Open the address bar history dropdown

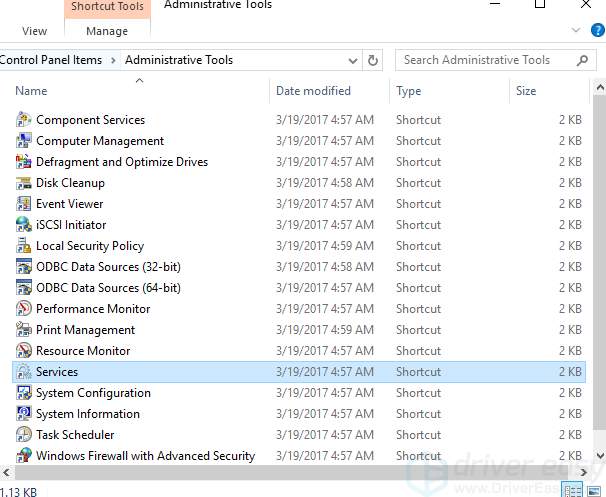pos(352,61)
